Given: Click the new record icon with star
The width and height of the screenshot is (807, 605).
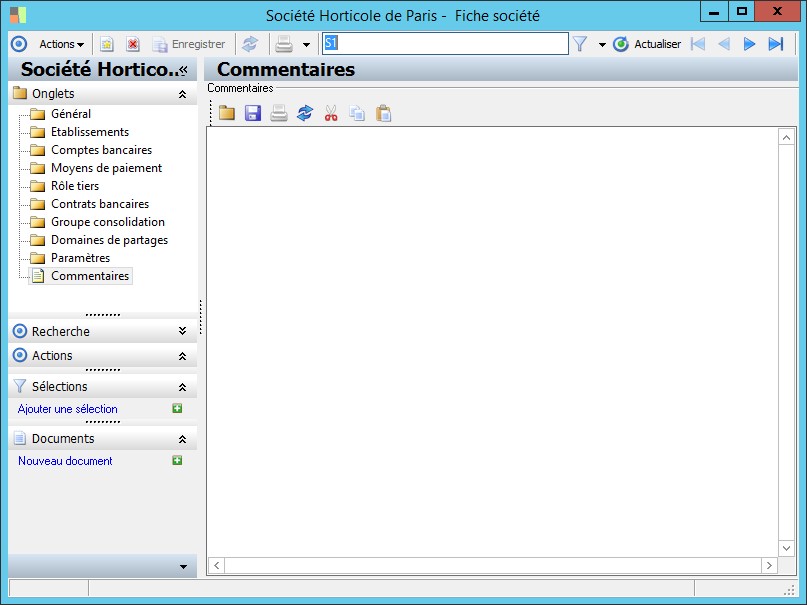Looking at the screenshot, I should (x=107, y=44).
